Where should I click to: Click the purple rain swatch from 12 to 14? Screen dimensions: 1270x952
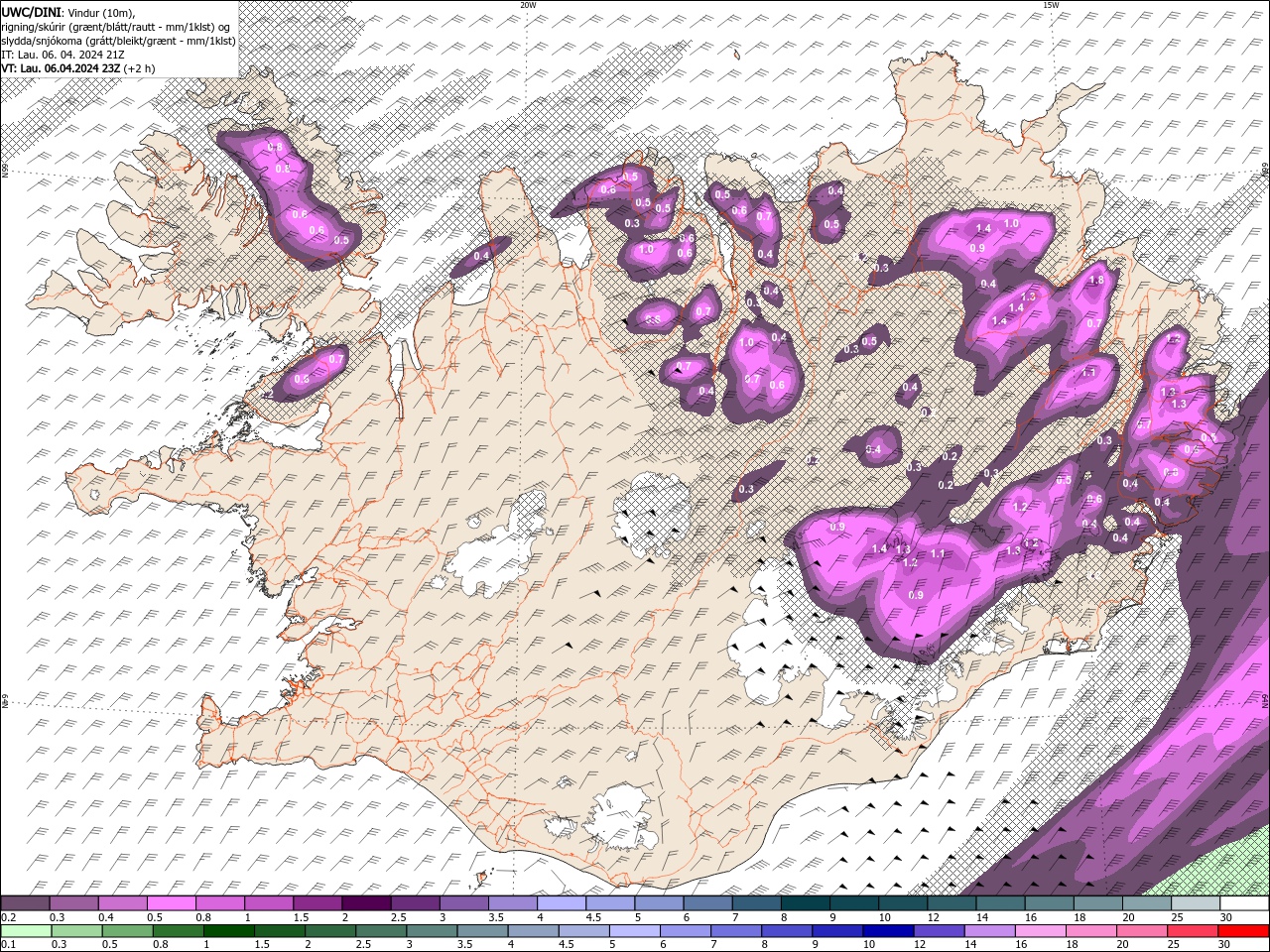[x=938, y=930]
